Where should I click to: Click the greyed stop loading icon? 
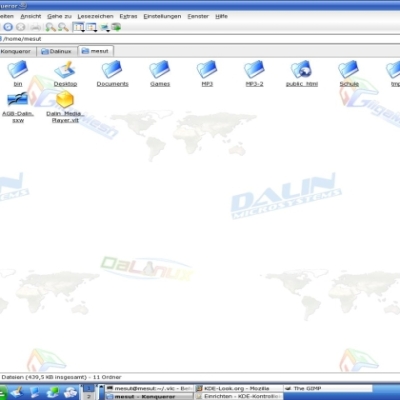tap(21, 27)
